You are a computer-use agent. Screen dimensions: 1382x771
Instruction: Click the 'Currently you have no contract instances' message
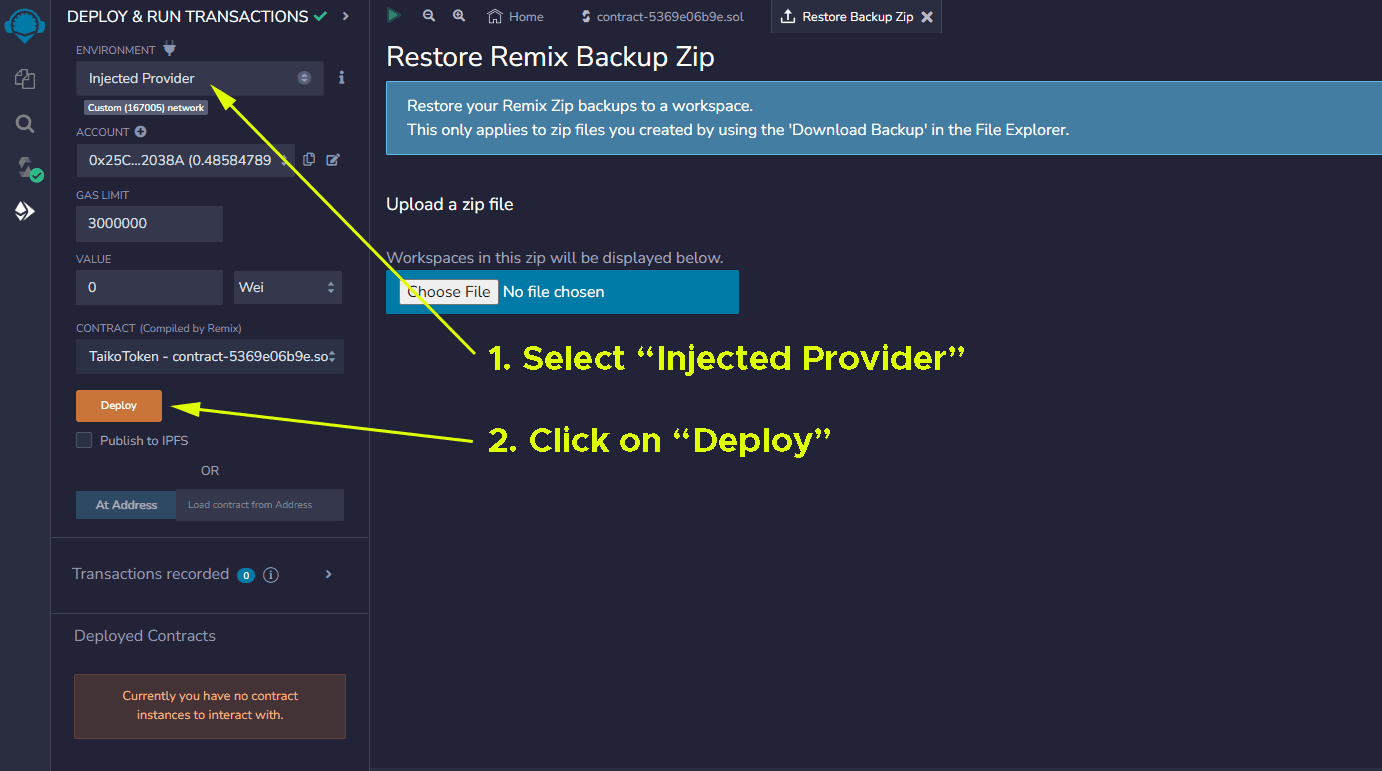point(210,705)
